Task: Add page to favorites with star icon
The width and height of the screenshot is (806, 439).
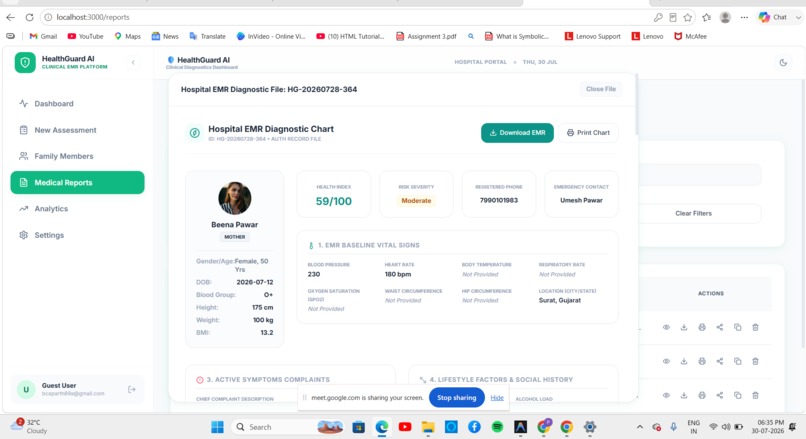Action: pyautogui.click(x=688, y=17)
